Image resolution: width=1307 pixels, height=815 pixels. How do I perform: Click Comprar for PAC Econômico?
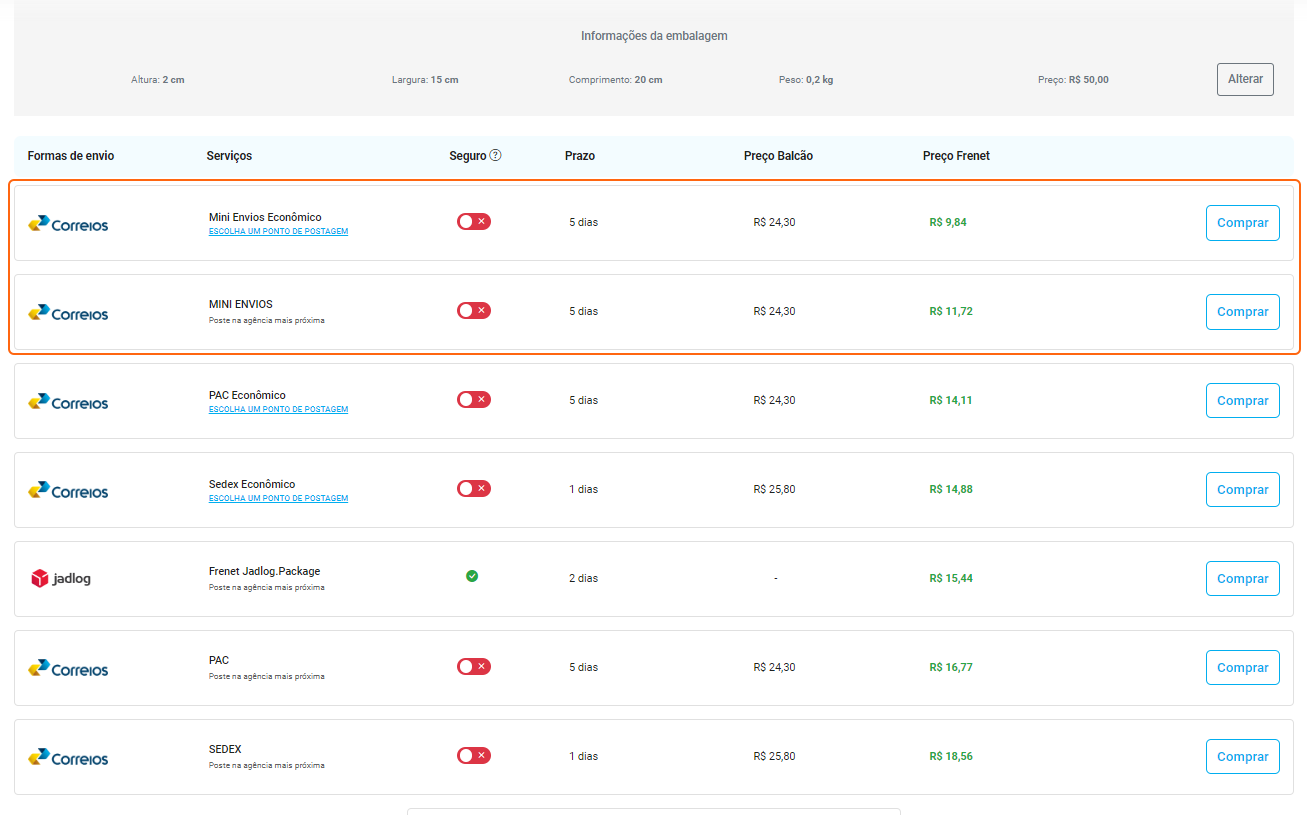point(1243,401)
